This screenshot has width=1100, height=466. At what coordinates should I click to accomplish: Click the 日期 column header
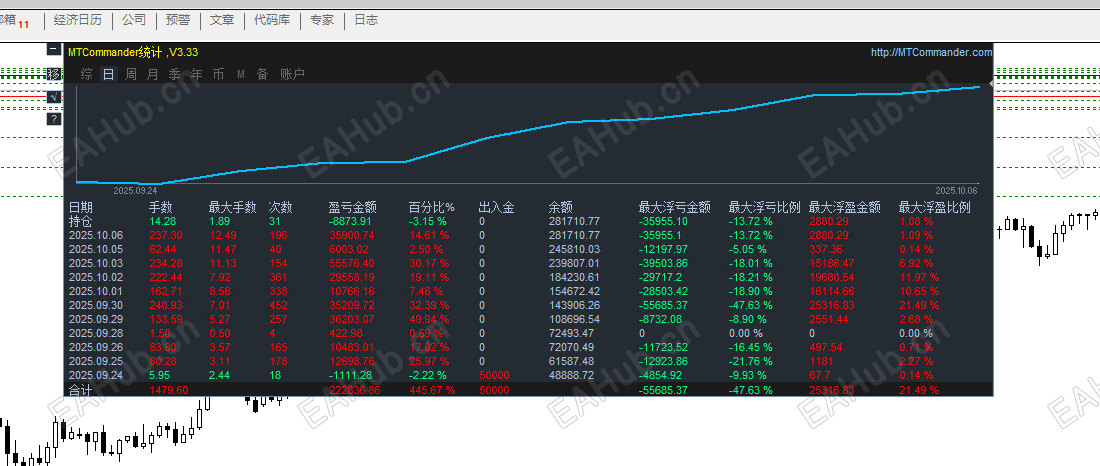(81, 208)
